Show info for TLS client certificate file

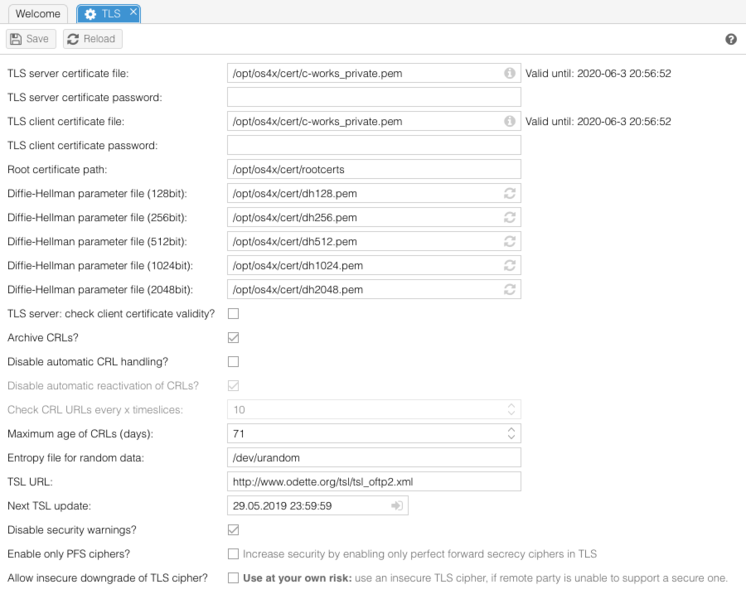point(510,121)
